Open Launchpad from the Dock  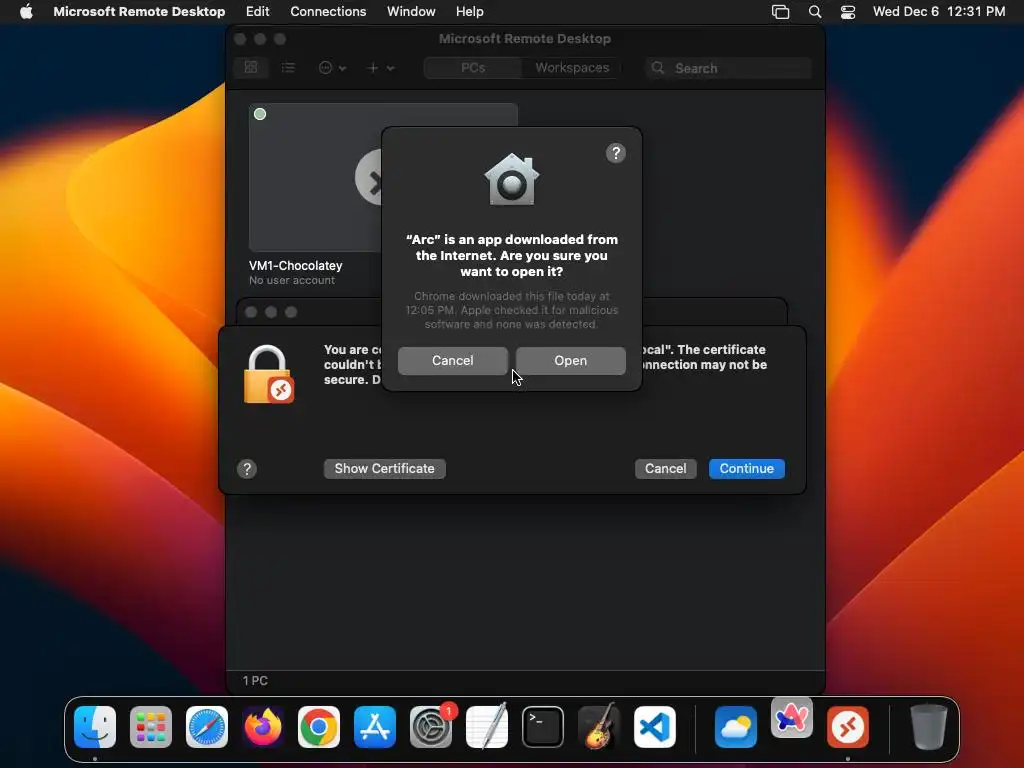151,727
